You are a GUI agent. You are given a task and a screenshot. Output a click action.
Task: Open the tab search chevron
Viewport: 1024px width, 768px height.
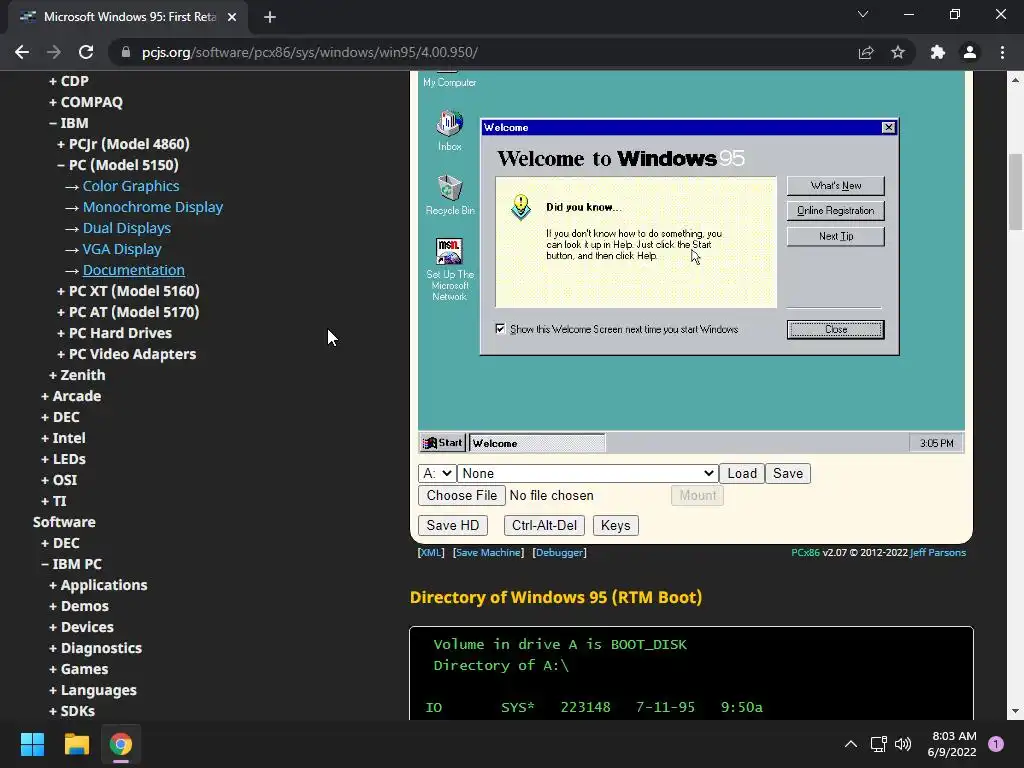tap(863, 14)
